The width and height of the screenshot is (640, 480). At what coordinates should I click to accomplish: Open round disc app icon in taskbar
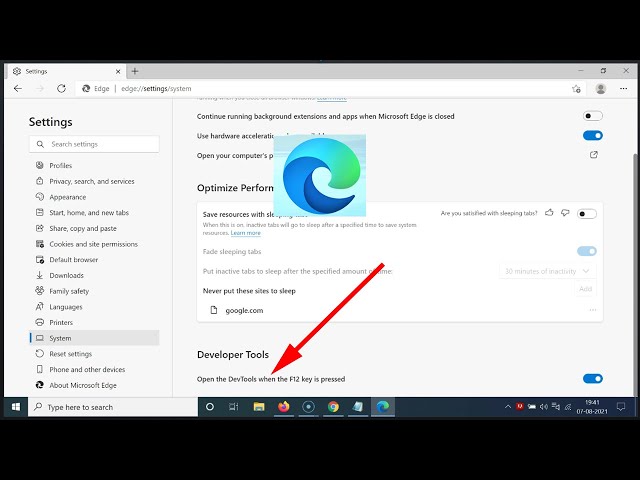(x=309, y=407)
